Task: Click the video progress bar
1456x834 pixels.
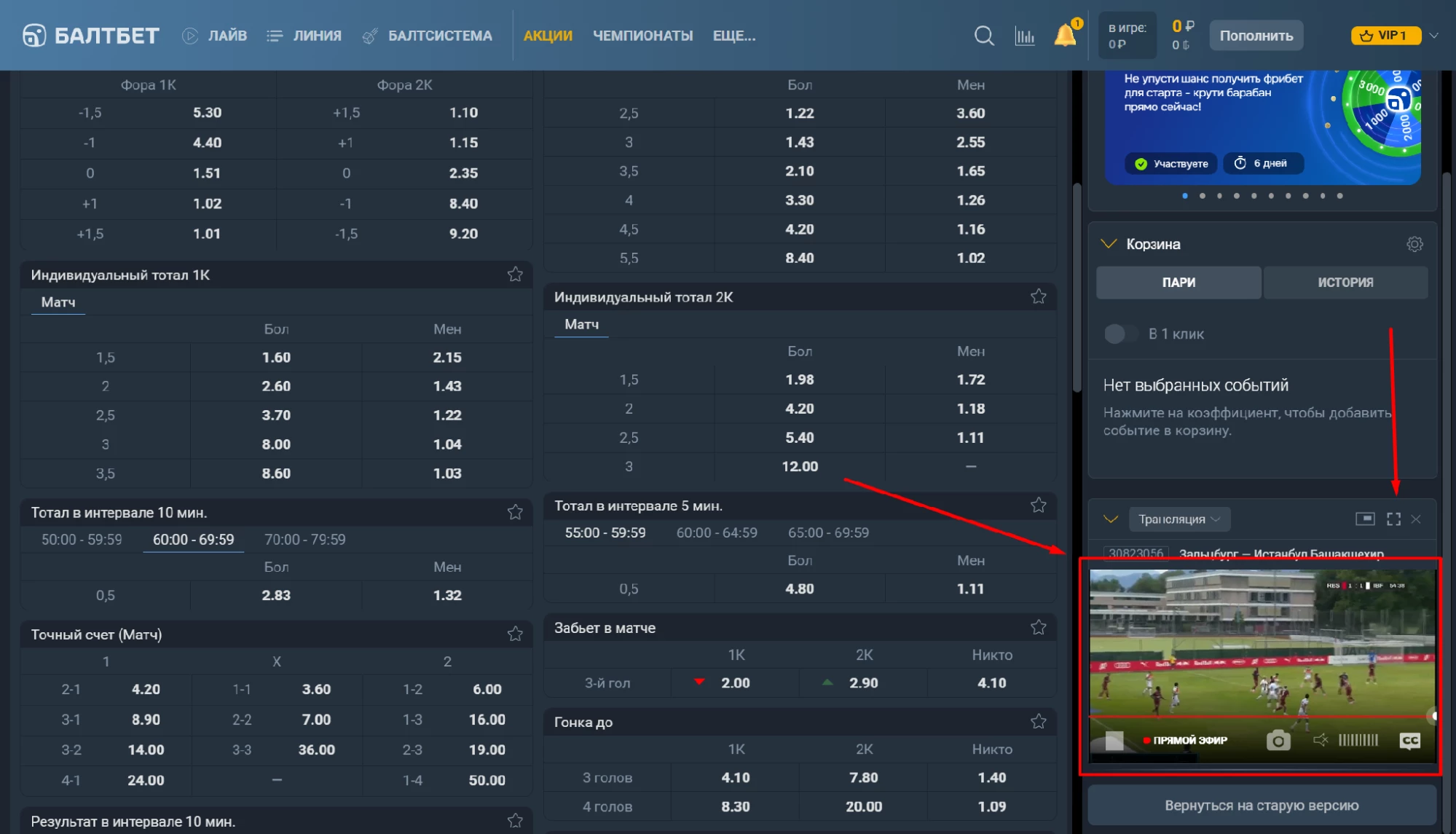Action: [x=1262, y=717]
